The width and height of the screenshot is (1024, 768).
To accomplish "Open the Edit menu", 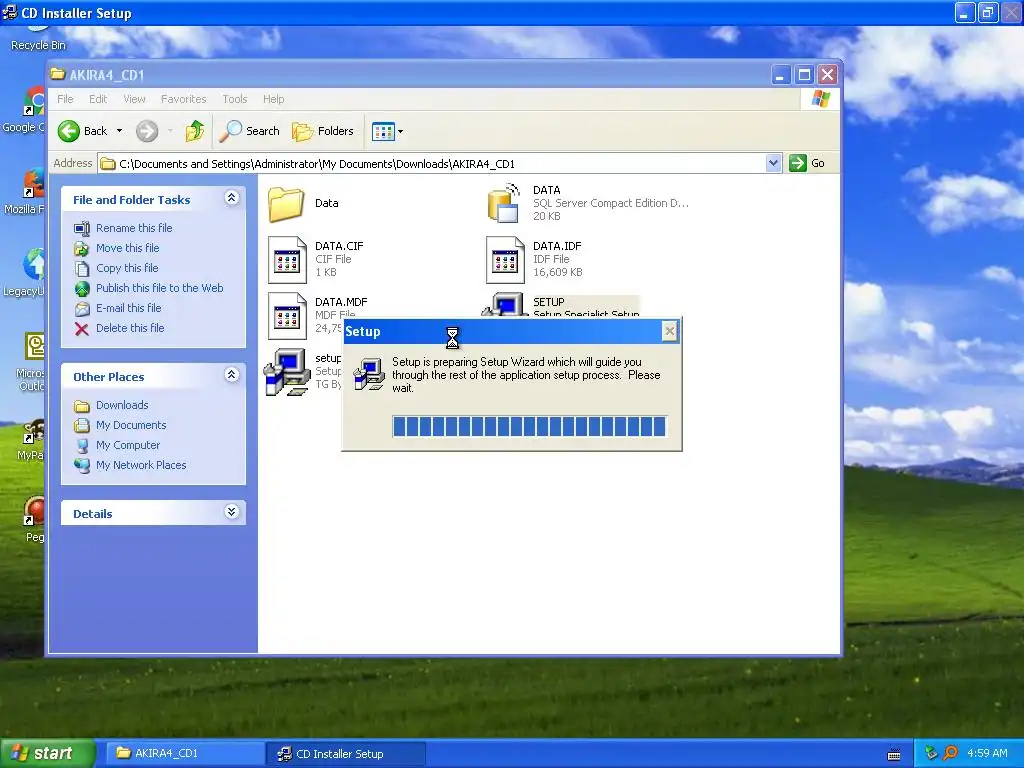I will (x=98, y=99).
